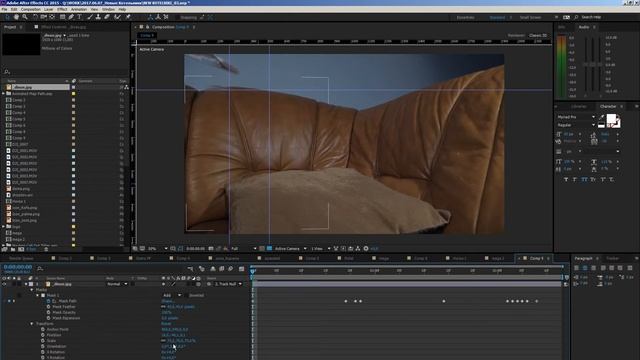Click the mask Reset link in Transform row
Image resolution: width=640 pixels, height=360 pixels.
[166, 324]
